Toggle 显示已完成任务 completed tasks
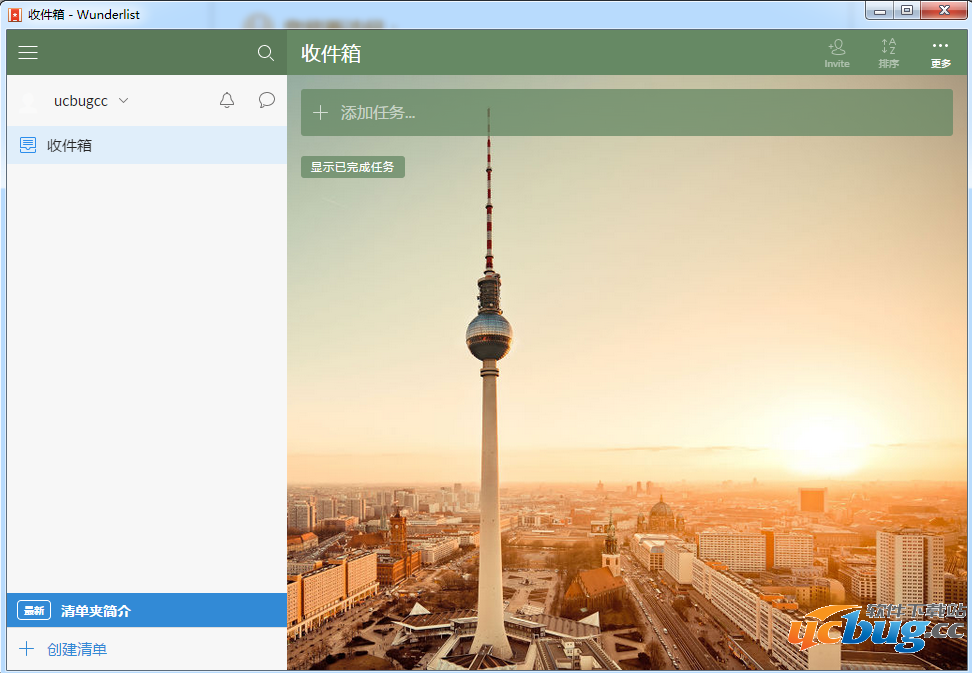This screenshot has height=673, width=972. [352, 167]
